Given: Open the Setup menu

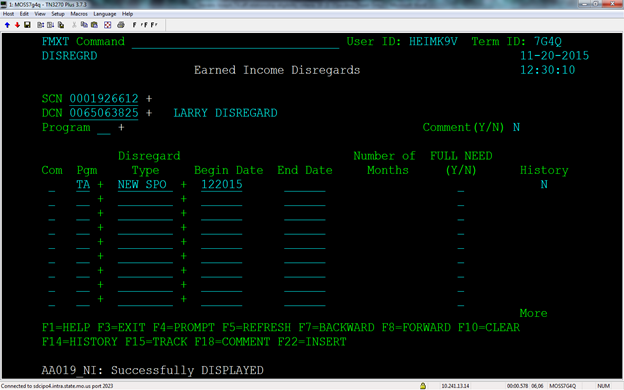Looking at the screenshot, I should point(58,14).
